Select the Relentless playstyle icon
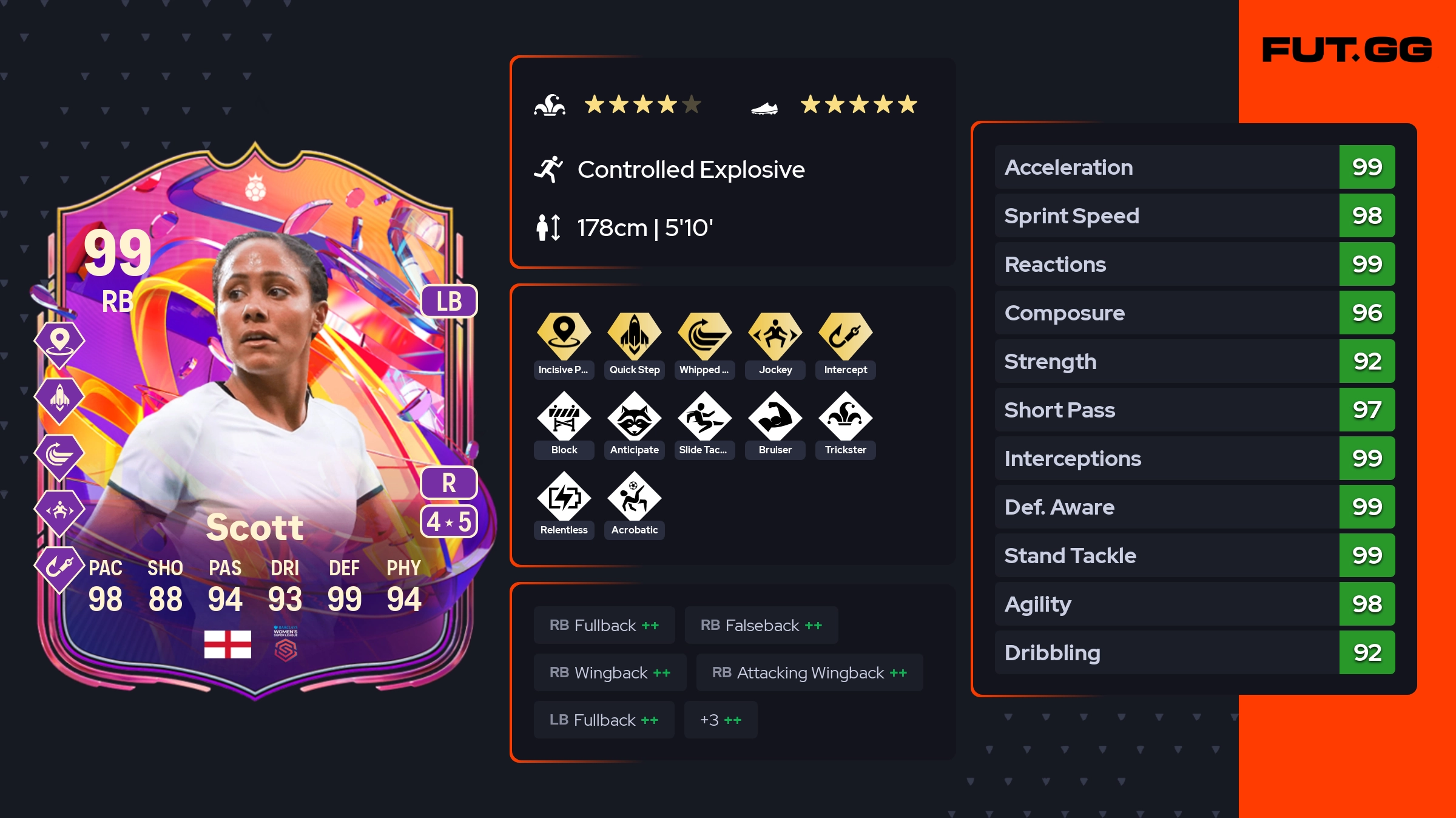 click(564, 496)
